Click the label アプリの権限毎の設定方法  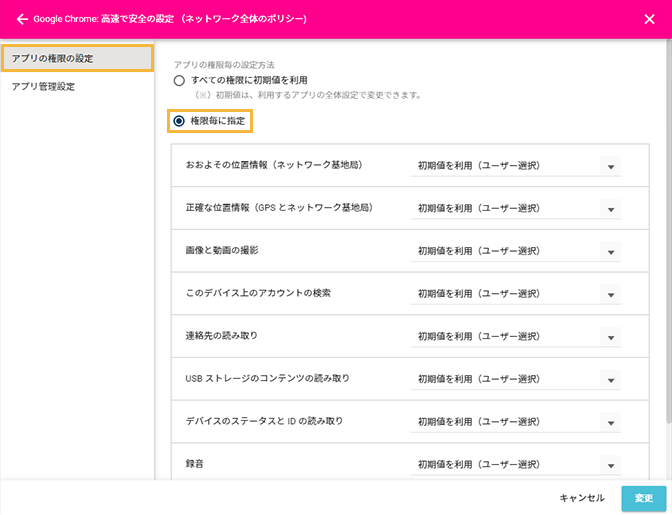[224, 65]
